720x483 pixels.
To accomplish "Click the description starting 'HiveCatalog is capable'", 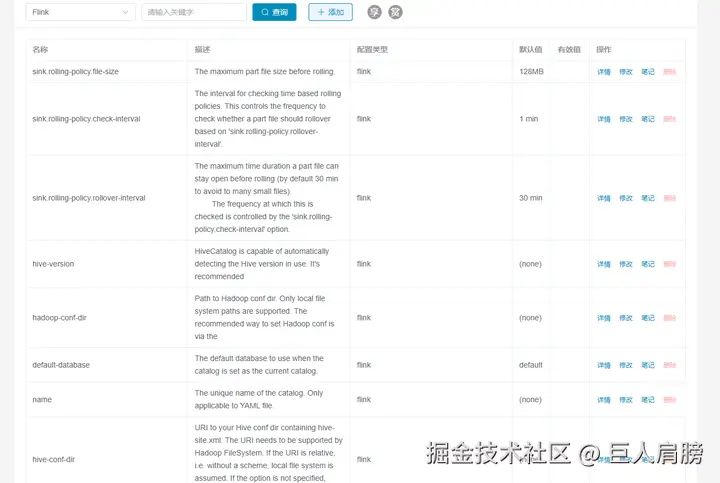I will [x=262, y=264].
